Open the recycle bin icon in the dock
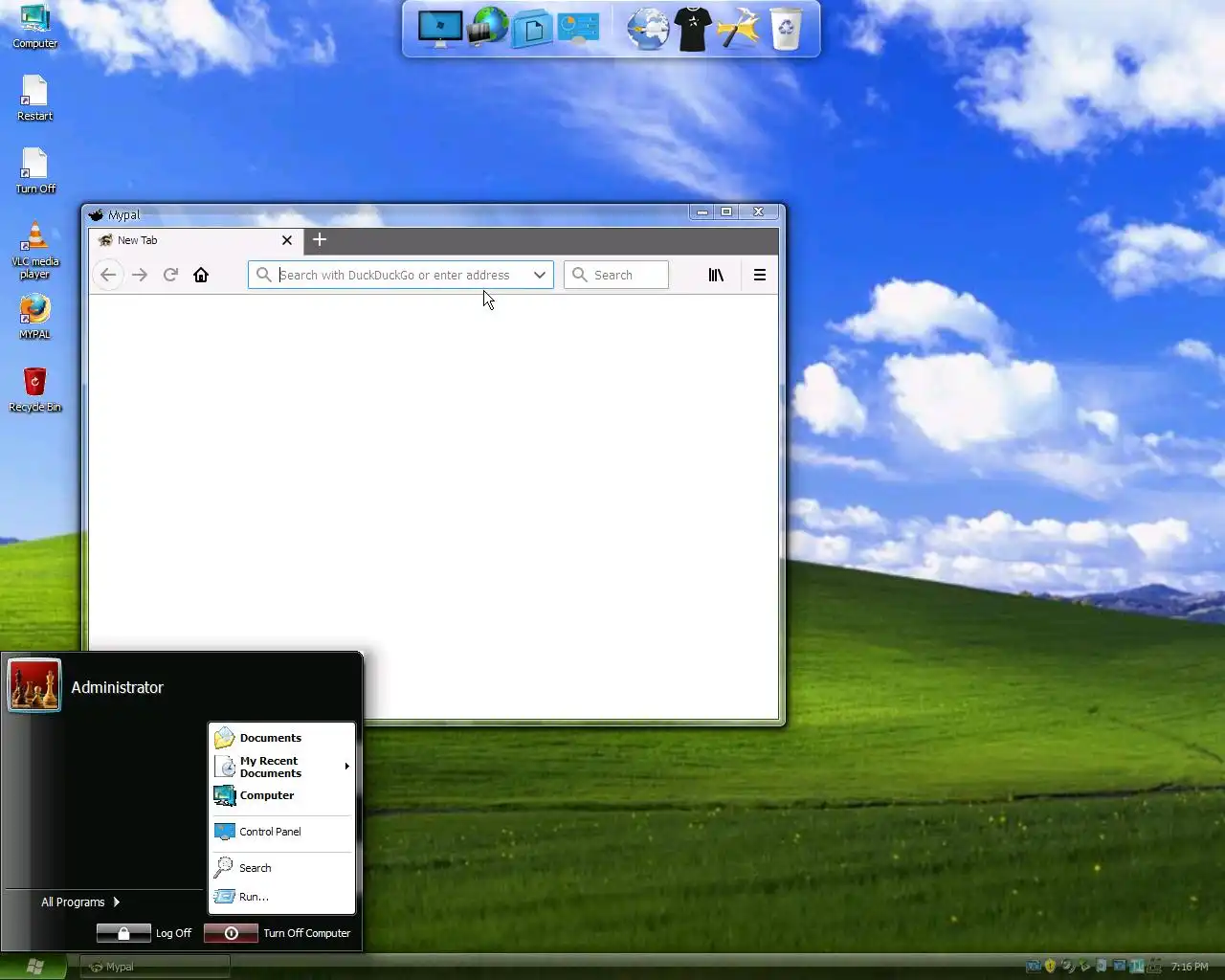Viewport: 1225px width, 980px height. point(786,29)
